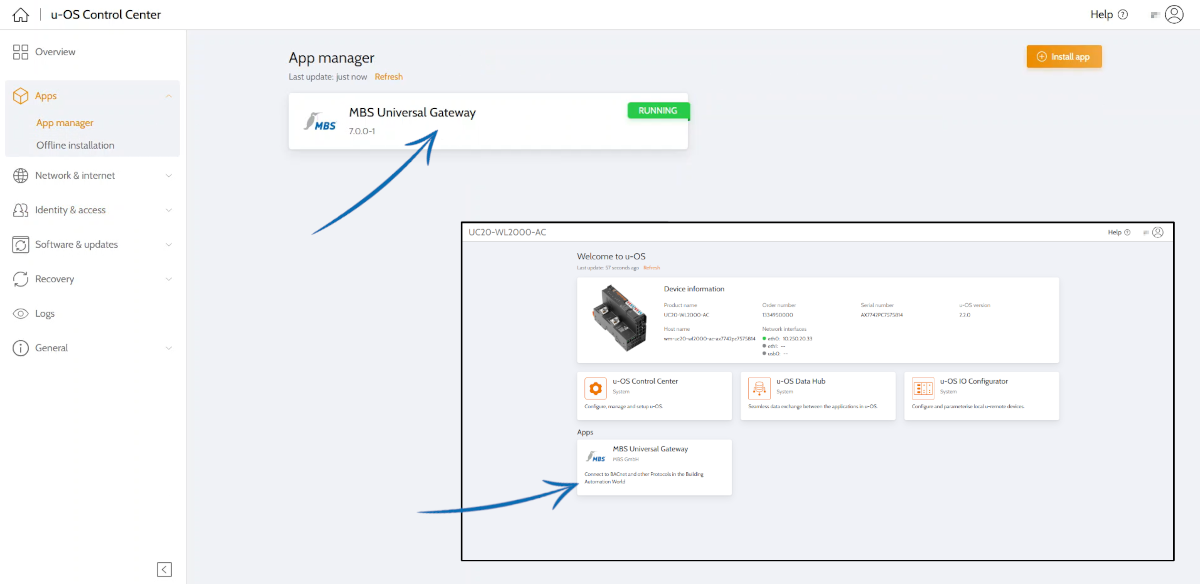Click the u-OS IO Configurator icon in inset
1200x584 pixels.
[x=922, y=389]
